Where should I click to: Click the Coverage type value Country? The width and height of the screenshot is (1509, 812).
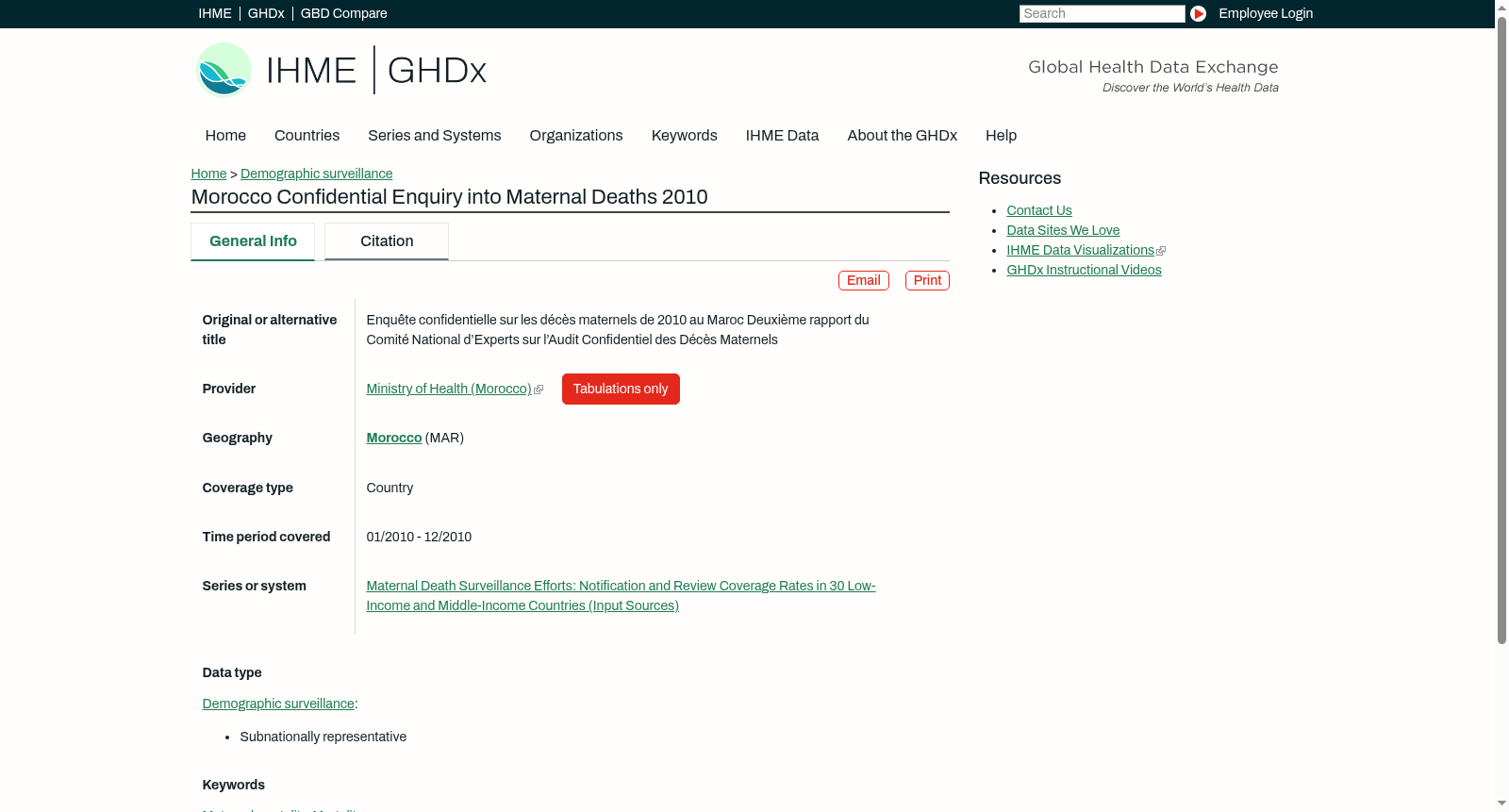pyautogui.click(x=390, y=488)
